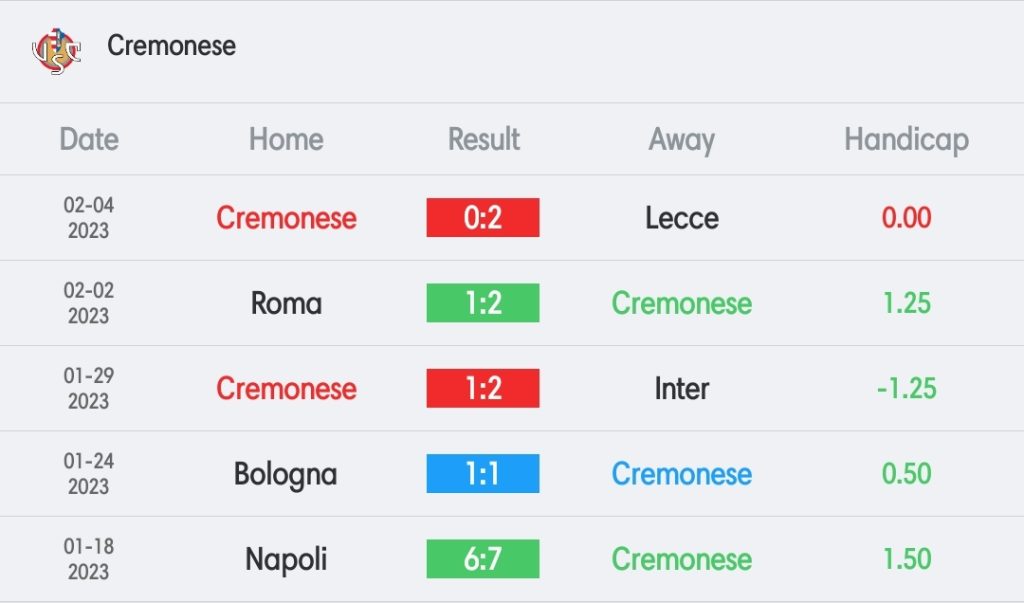The width and height of the screenshot is (1024, 603).
Task: Click the Result column header
Action: (x=484, y=139)
